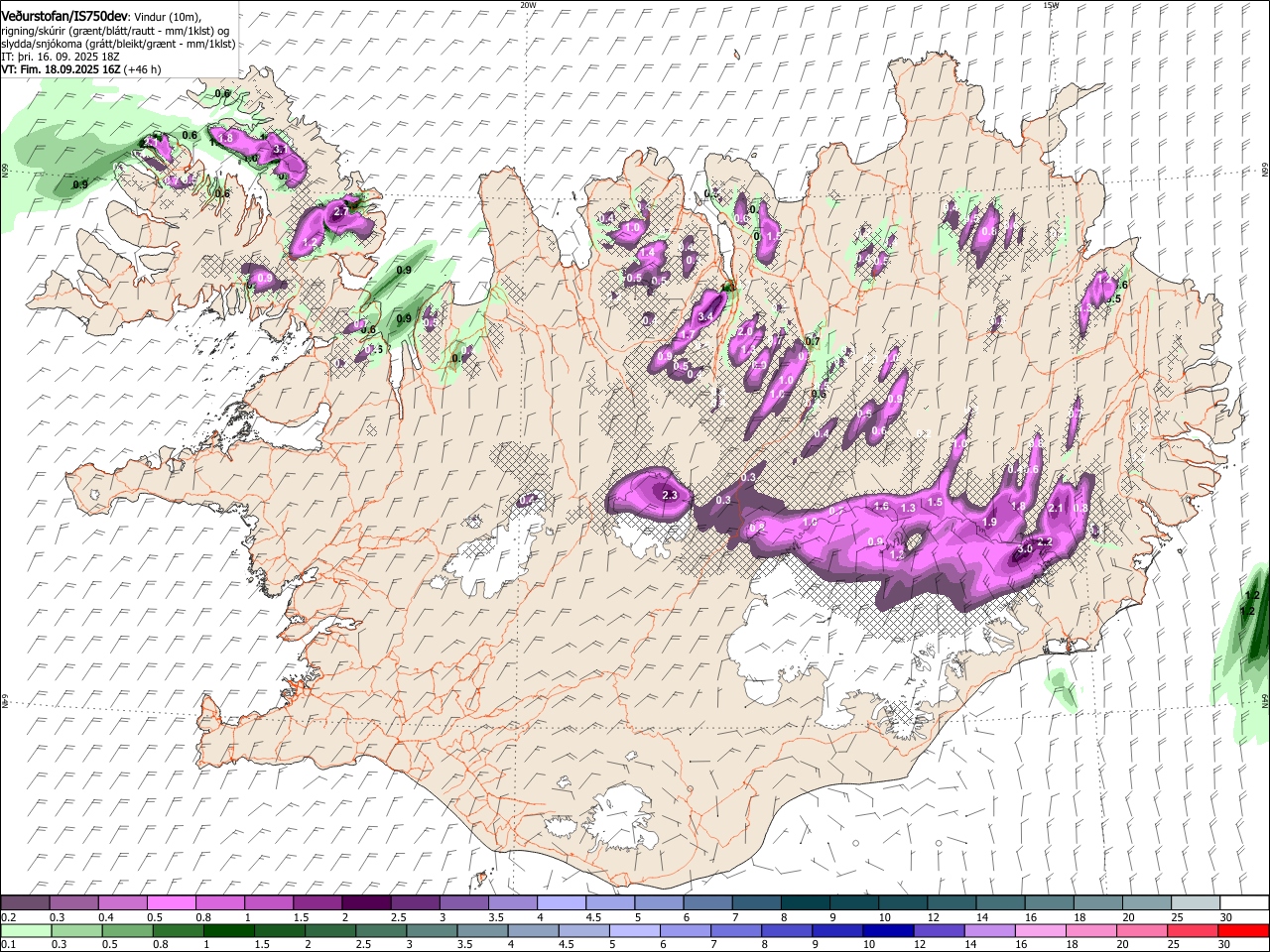Click the snow legend swatch for 2.5–3 mm
Viewport: 1270px width, 952px height.
coord(415,903)
